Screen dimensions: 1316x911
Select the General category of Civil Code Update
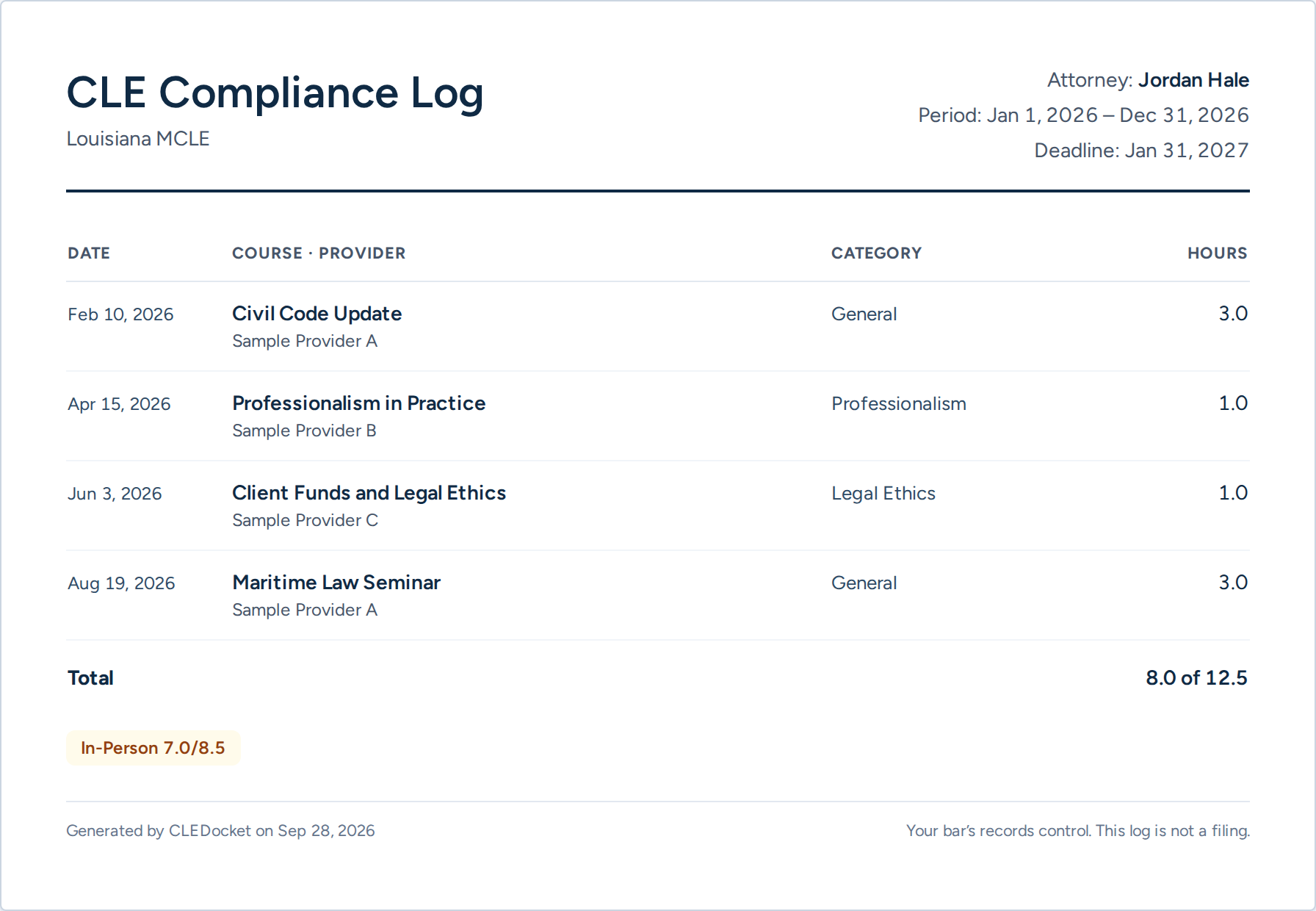[x=864, y=314]
